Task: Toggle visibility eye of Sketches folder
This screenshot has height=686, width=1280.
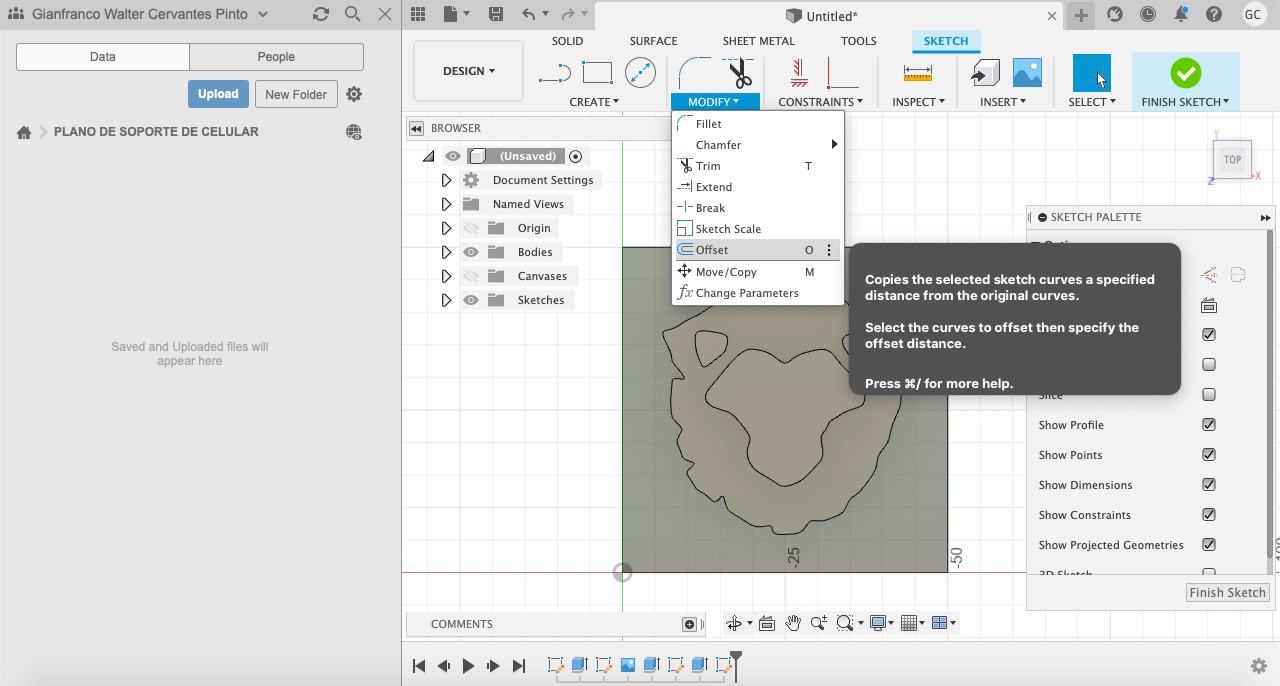Action: click(x=471, y=300)
